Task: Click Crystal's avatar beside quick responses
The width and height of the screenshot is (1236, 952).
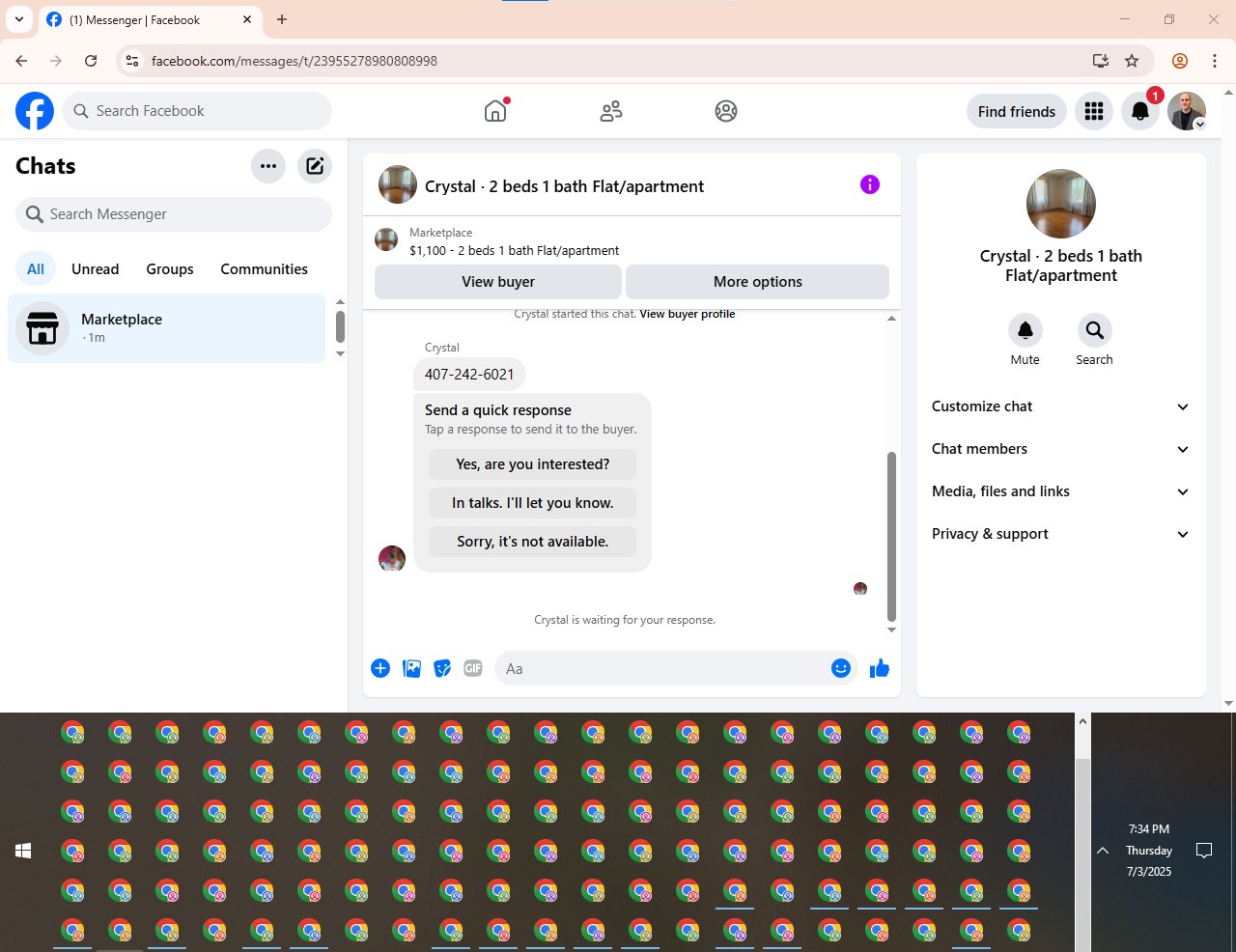Action: tap(392, 558)
